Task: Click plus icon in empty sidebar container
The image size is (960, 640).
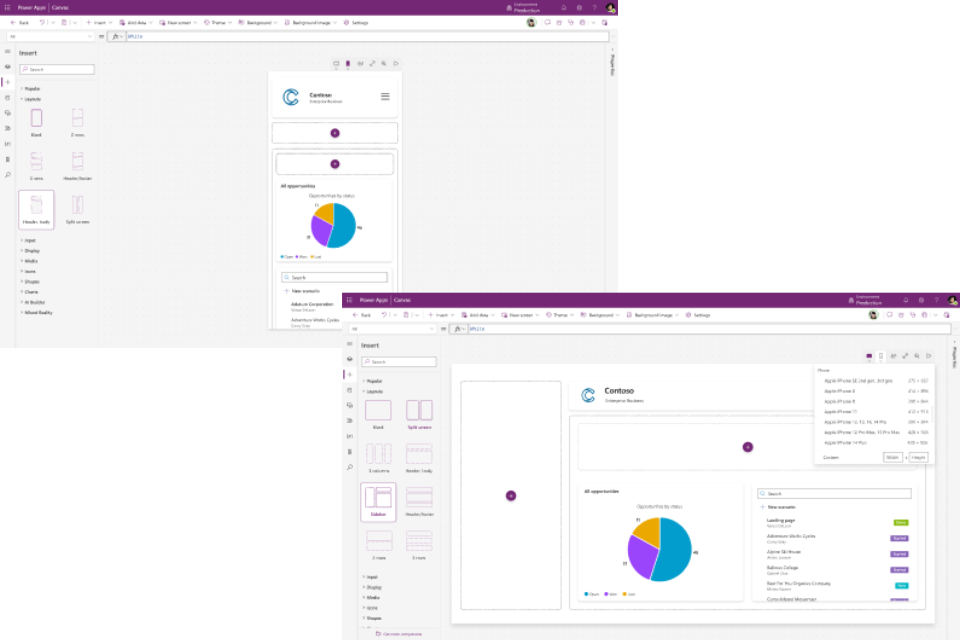Action: pos(511,495)
